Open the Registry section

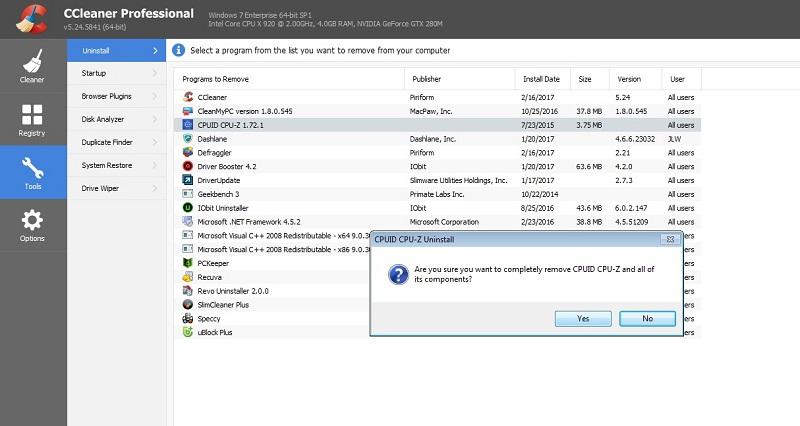tap(32, 119)
